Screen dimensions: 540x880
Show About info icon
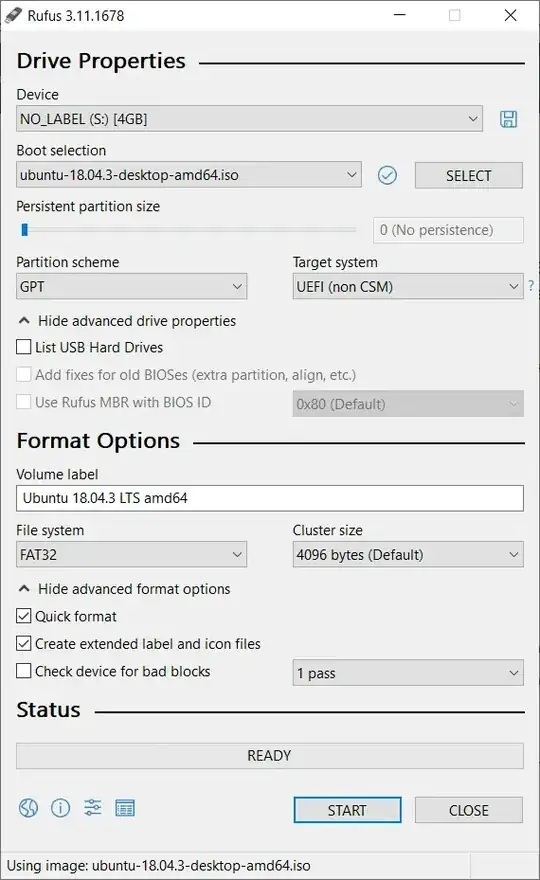(x=61, y=808)
